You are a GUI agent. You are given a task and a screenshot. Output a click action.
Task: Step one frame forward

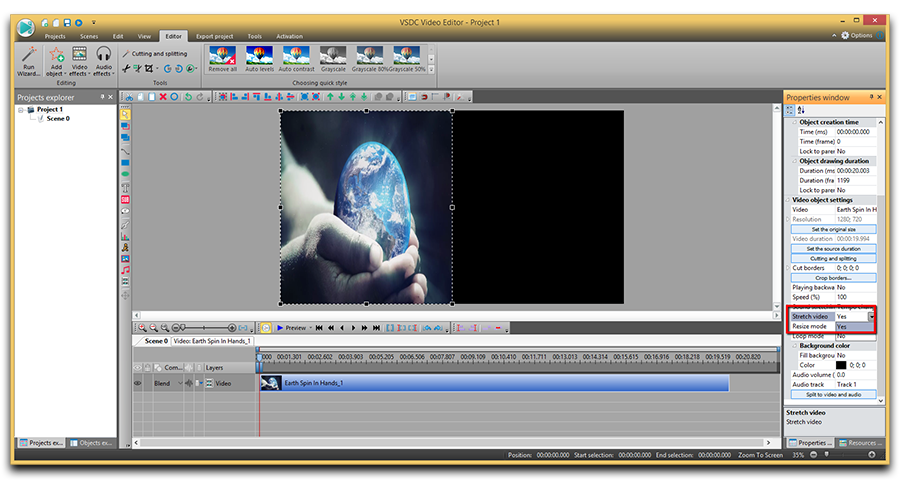click(353, 328)
